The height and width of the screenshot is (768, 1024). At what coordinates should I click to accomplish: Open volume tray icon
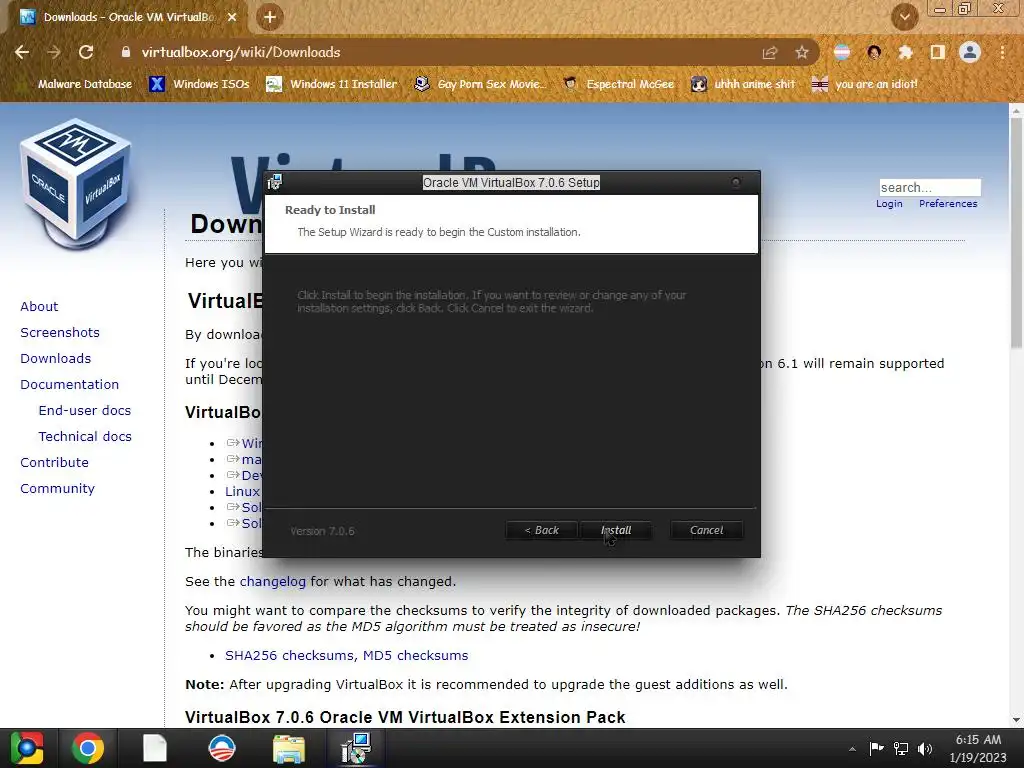(x=925, y=748)
